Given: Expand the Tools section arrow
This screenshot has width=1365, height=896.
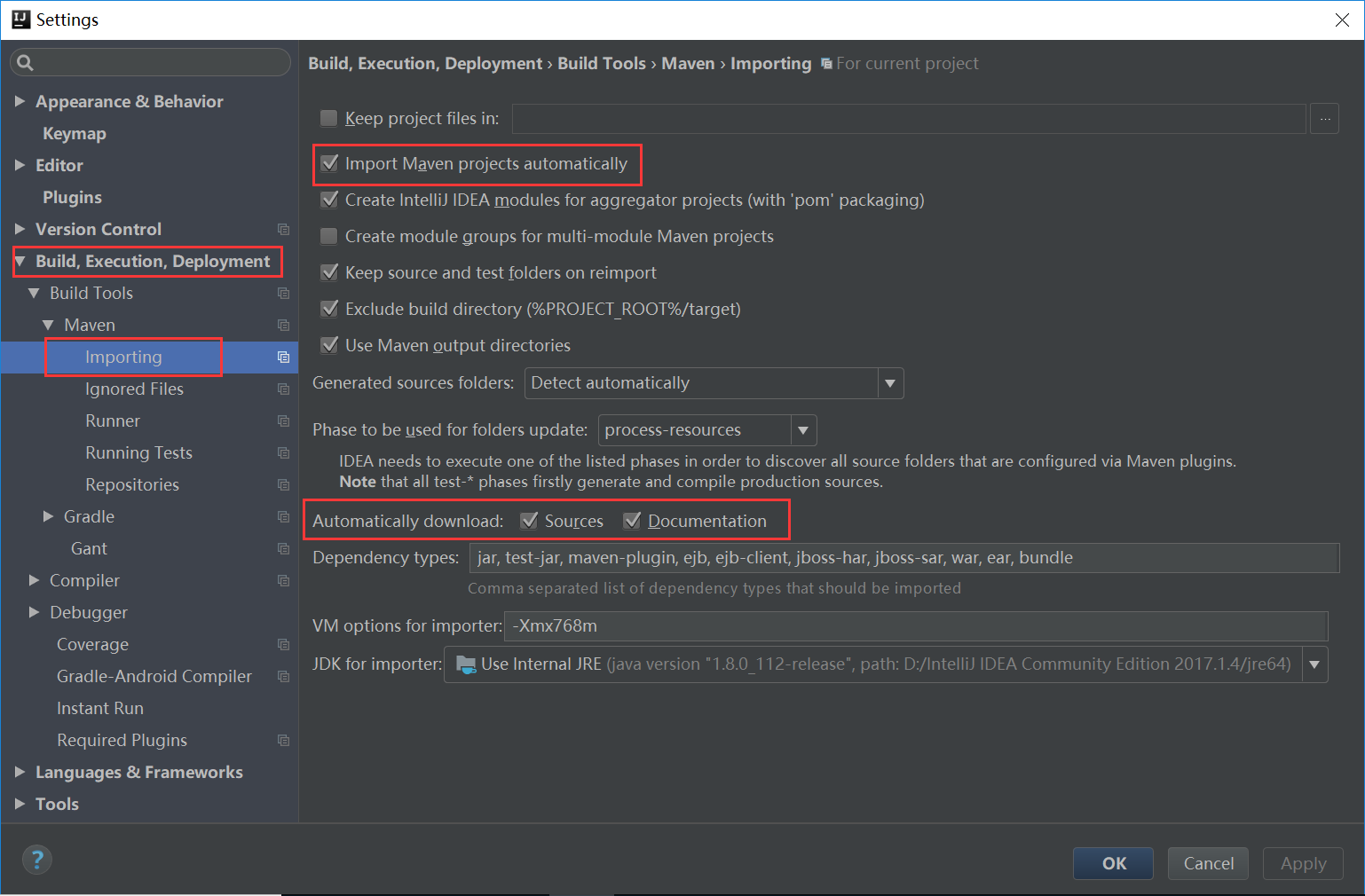Looking at the screenshot, I should [x=20, y=804].
